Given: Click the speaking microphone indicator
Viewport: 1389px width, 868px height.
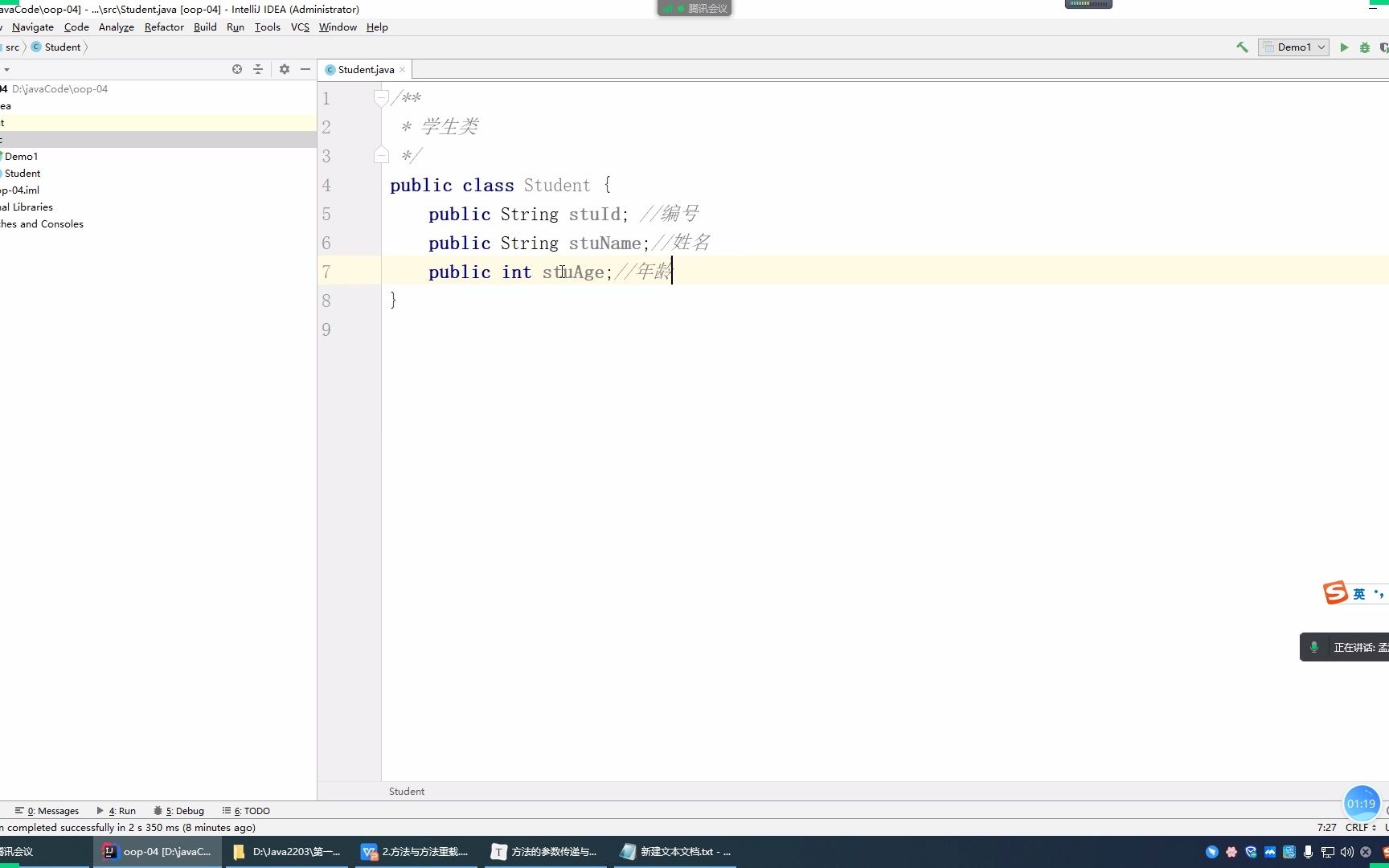Looking at the screenshot, I should click(x=1314, y=647).
